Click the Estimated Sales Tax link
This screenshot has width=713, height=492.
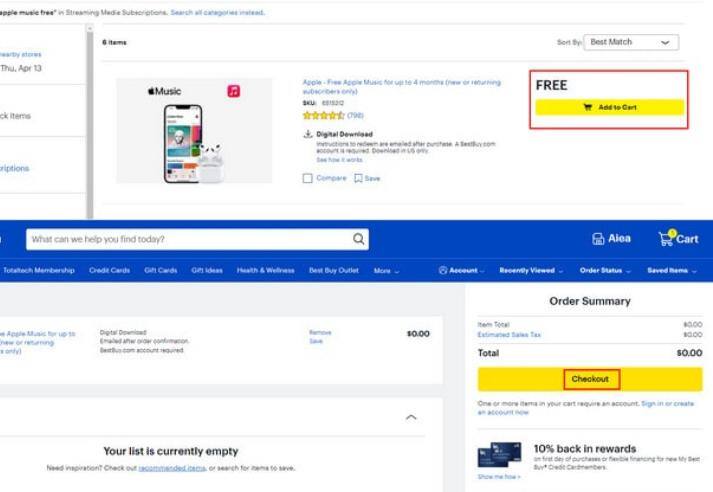[x=509, y=335]
